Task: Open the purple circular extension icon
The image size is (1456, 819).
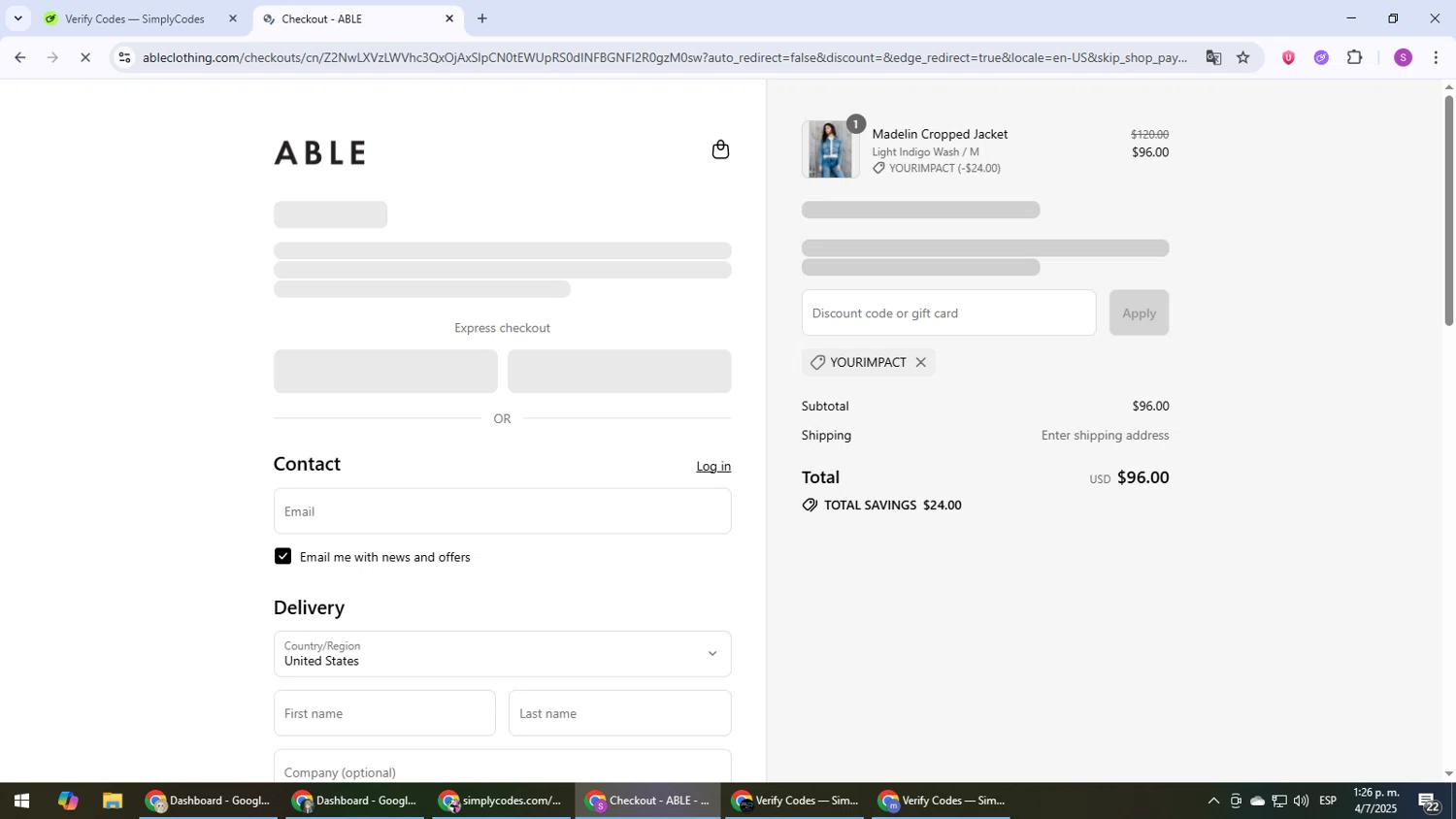Action: (1321, 57)
